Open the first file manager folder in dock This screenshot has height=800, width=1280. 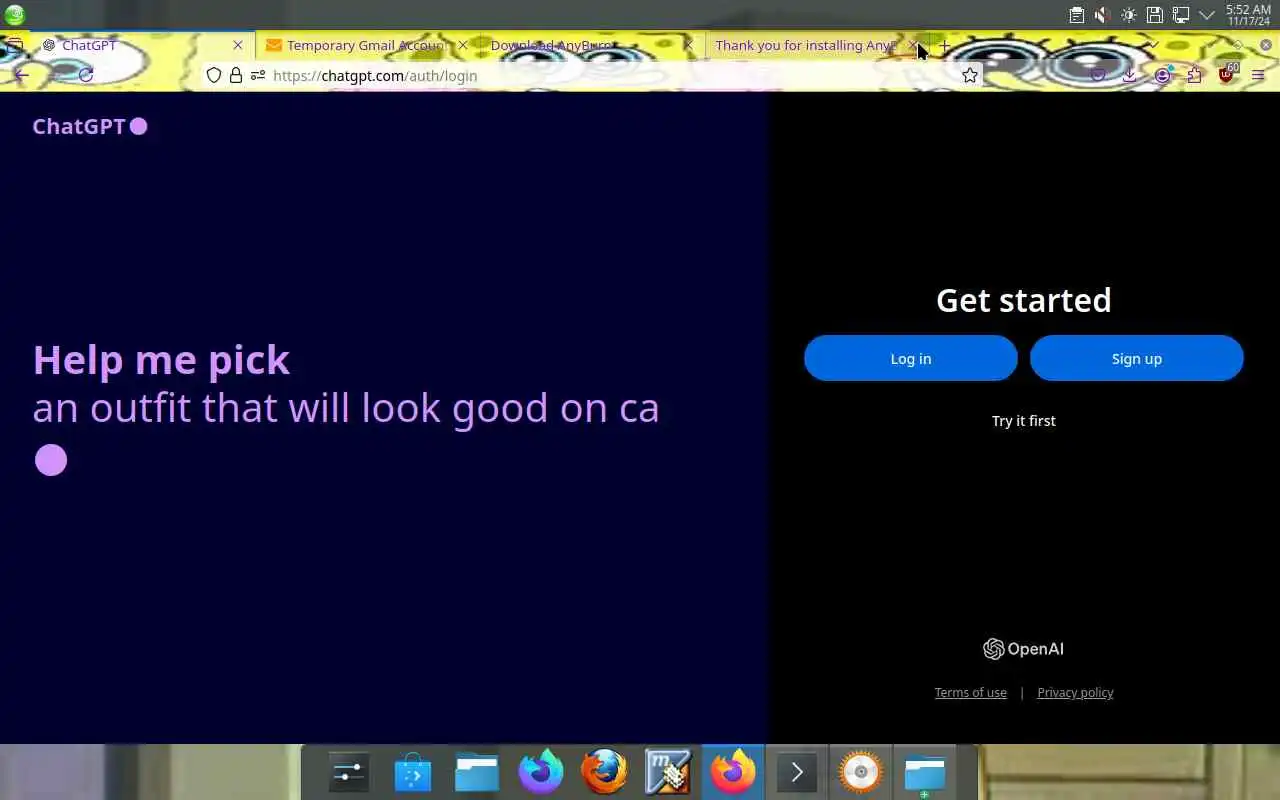[x=477, y=772]
